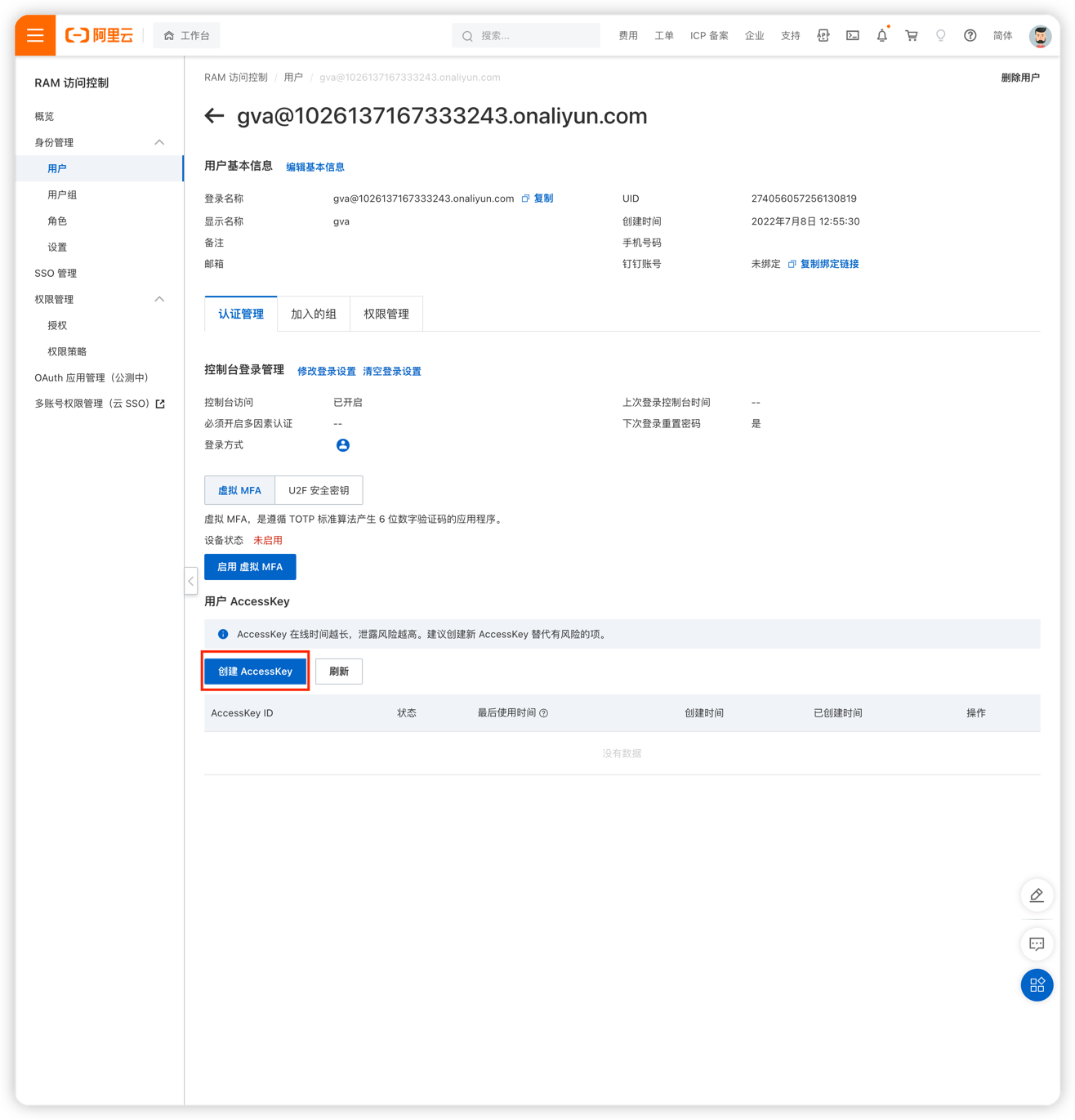Click the edit pencil floating icon
The image size is (1075, 1120).
(x=1037, y=895)
